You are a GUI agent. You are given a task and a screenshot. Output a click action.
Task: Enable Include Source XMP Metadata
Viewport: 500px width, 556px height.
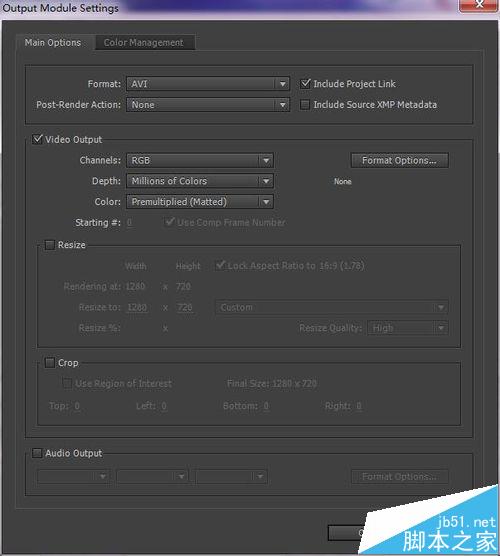pos(305,105)
